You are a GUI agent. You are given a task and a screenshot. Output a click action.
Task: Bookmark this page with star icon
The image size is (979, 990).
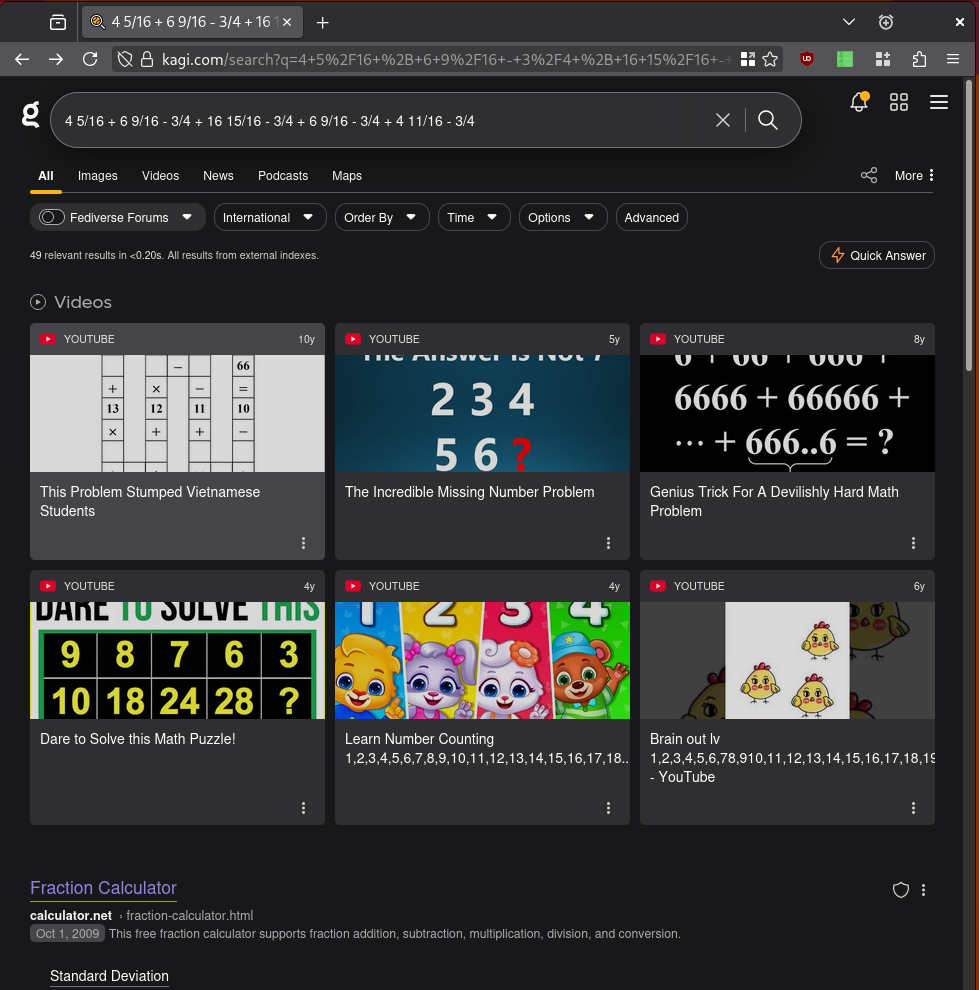click(770, 59)
